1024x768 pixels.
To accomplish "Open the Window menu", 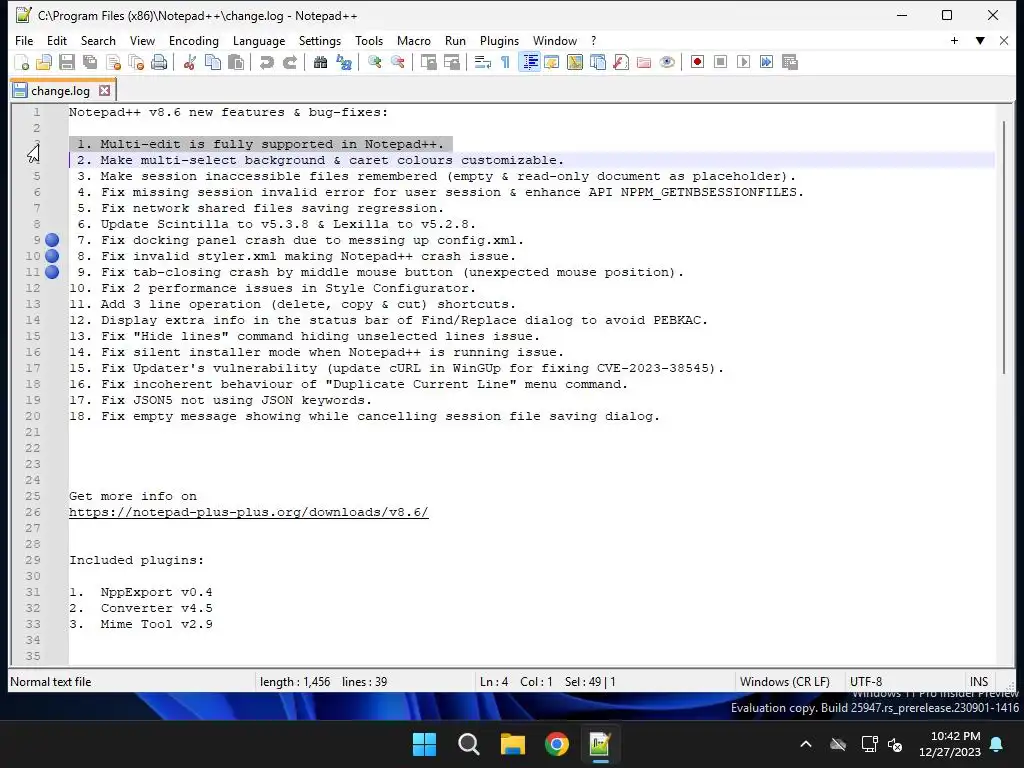I will (555, 40).
